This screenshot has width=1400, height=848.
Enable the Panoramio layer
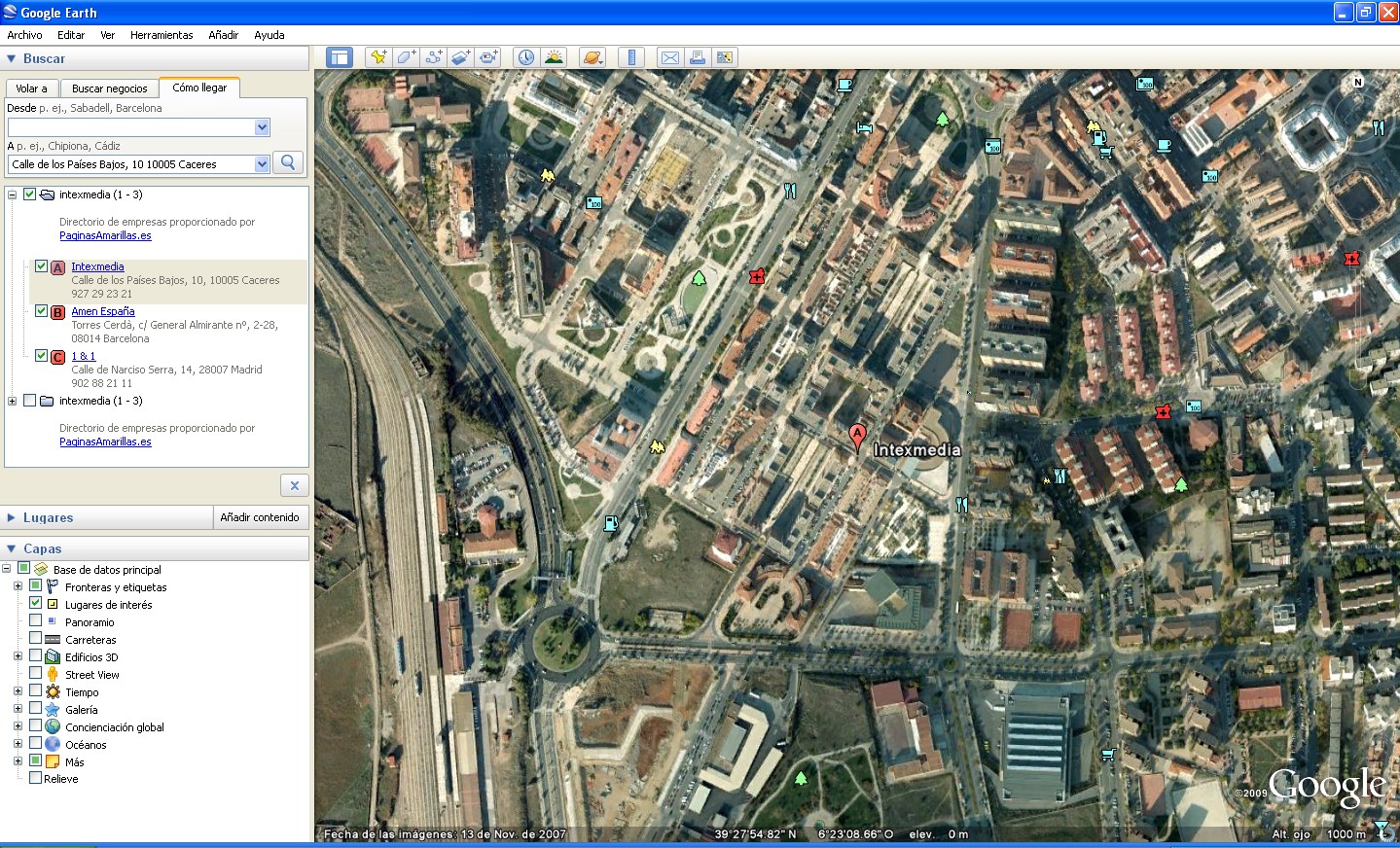tap(35, 620)
